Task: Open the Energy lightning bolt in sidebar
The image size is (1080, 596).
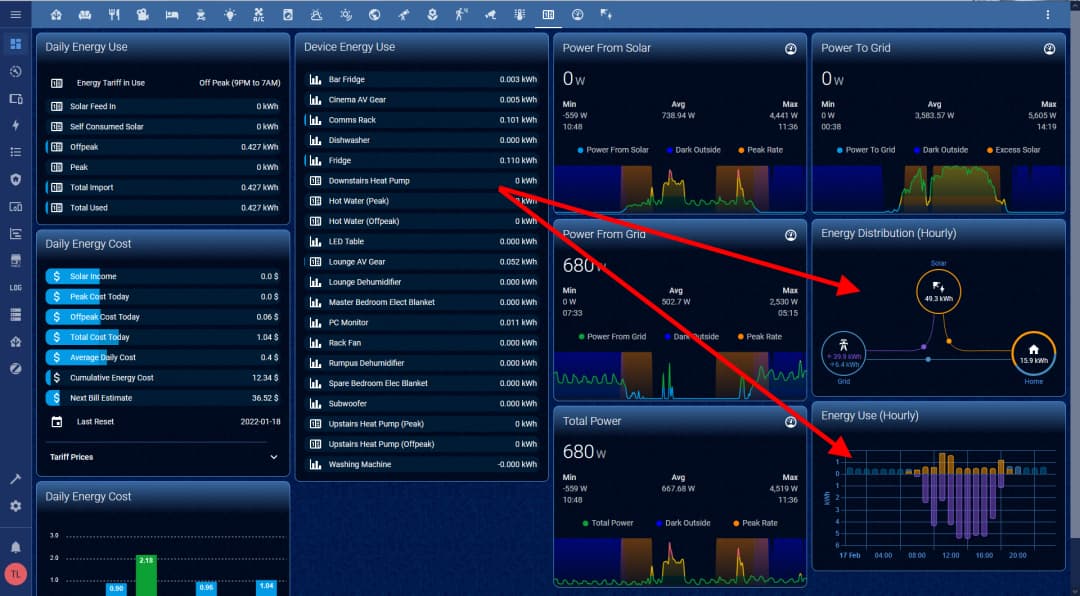Action: 15,125
